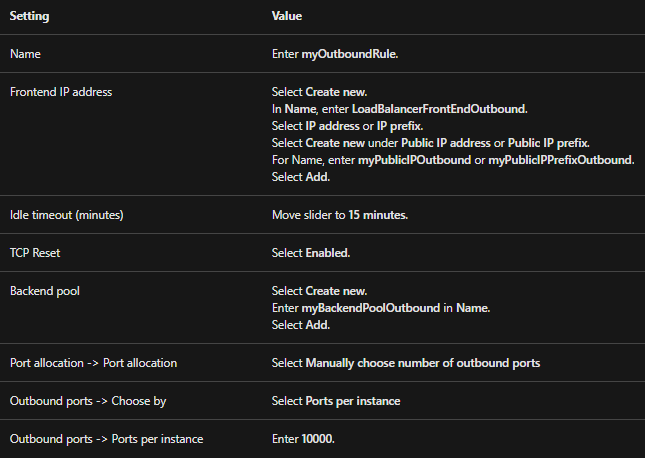Click myPublicIPOutbound name text
645x458 pixels.
pyautogui.click(x=414, y=160)
